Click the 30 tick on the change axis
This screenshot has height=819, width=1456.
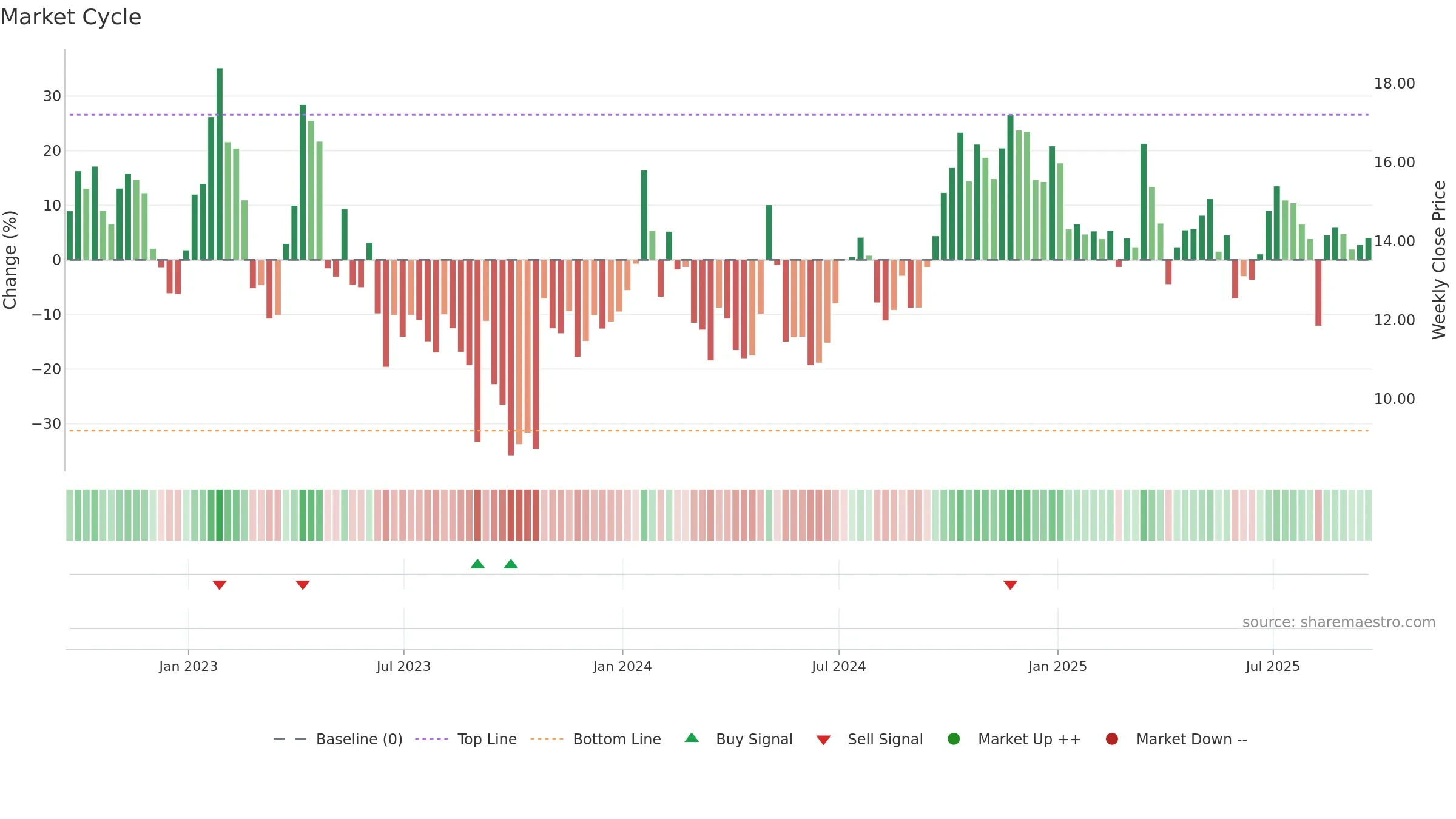coord(52,96)
